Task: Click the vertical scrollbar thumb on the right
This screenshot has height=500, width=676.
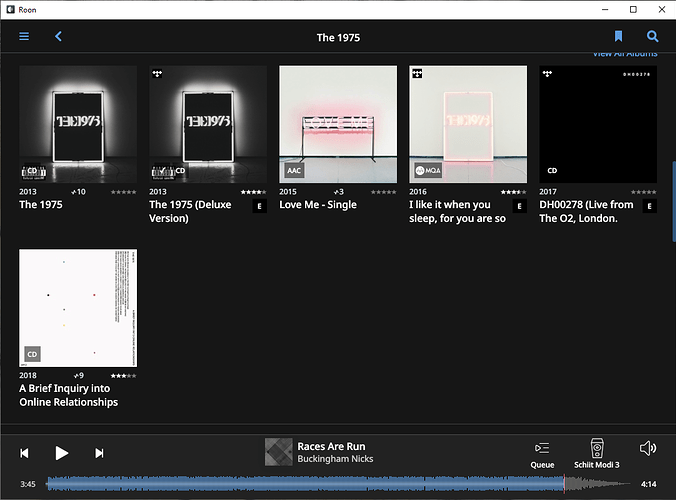Action: [x=674, y=201]
